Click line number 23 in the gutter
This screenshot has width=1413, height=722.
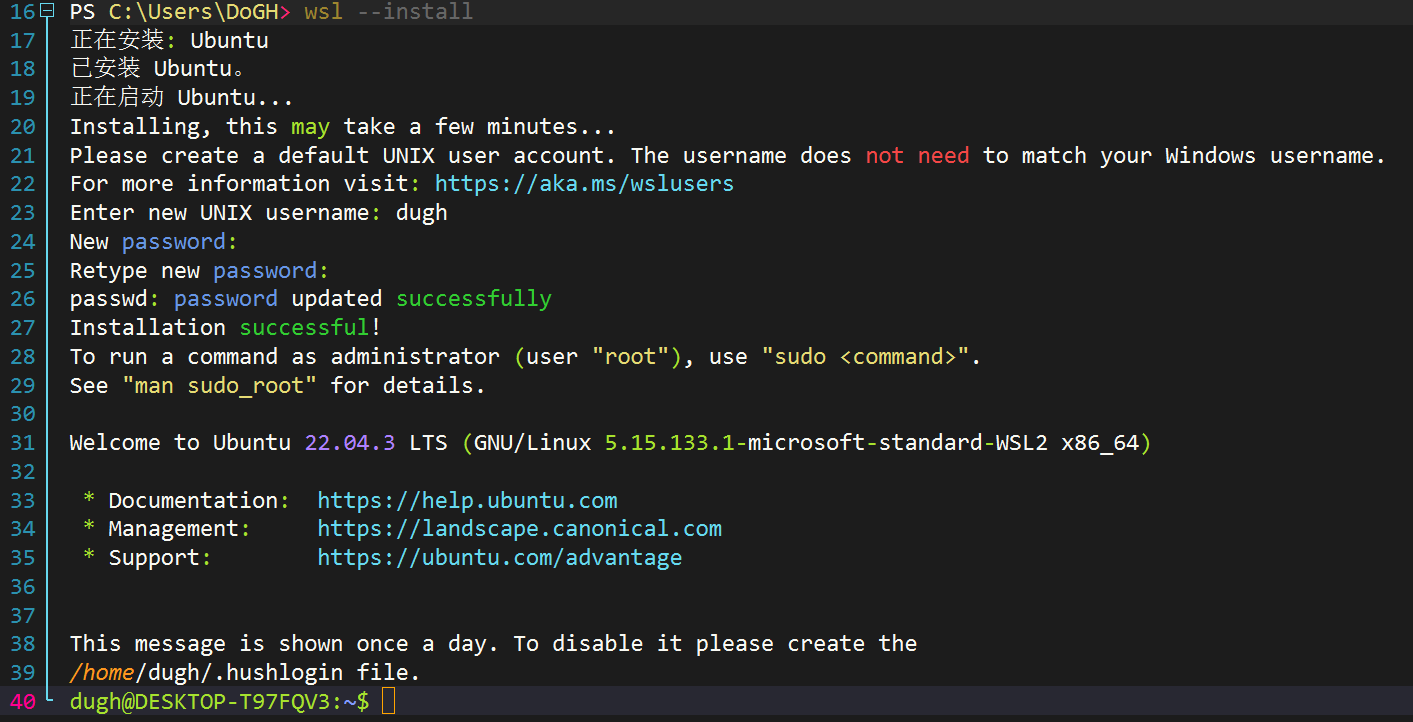coord(22,213)
